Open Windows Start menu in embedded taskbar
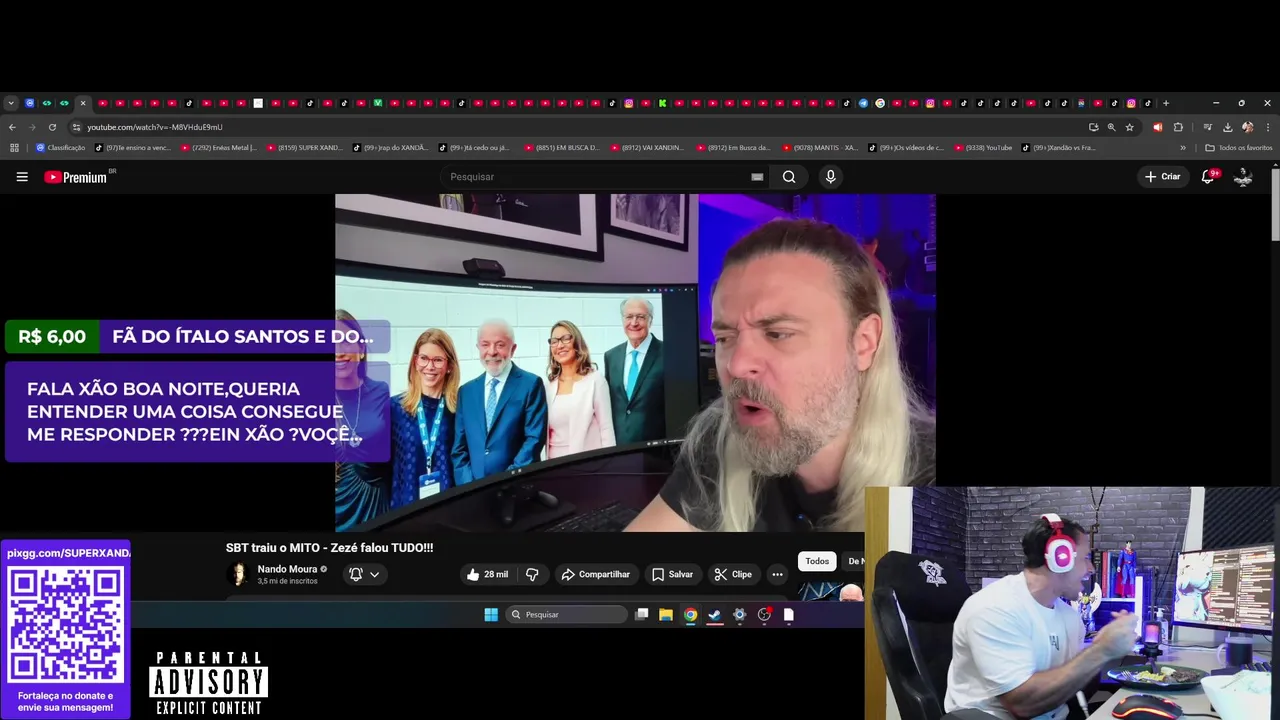This screenshot has width=1280, height=720. (491, 615)
